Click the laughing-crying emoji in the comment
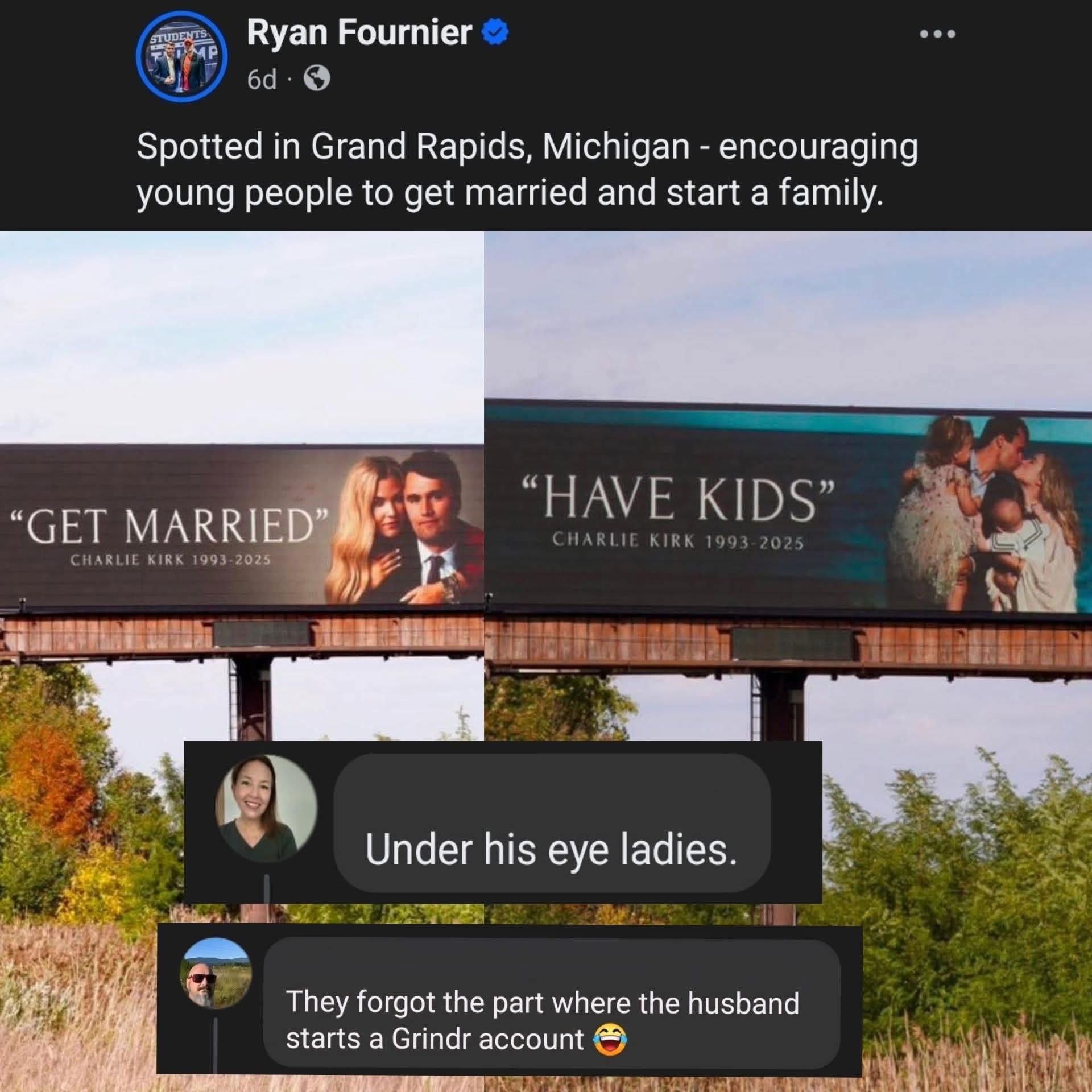The width and height of the screenshot is (1092, 1092). pos(610,1039)
